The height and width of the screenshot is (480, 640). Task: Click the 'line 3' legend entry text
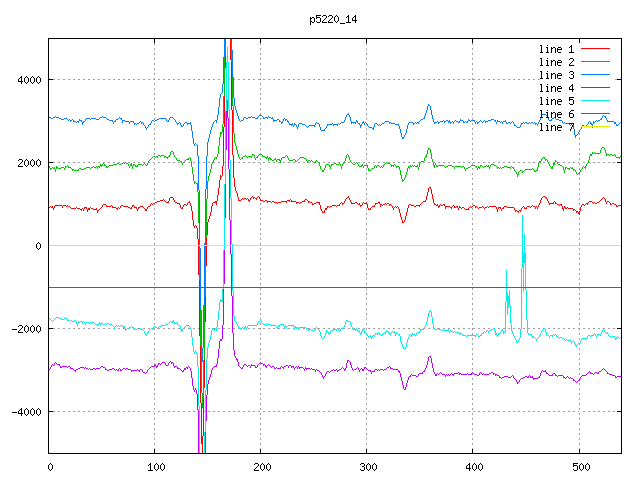point(556,75)
